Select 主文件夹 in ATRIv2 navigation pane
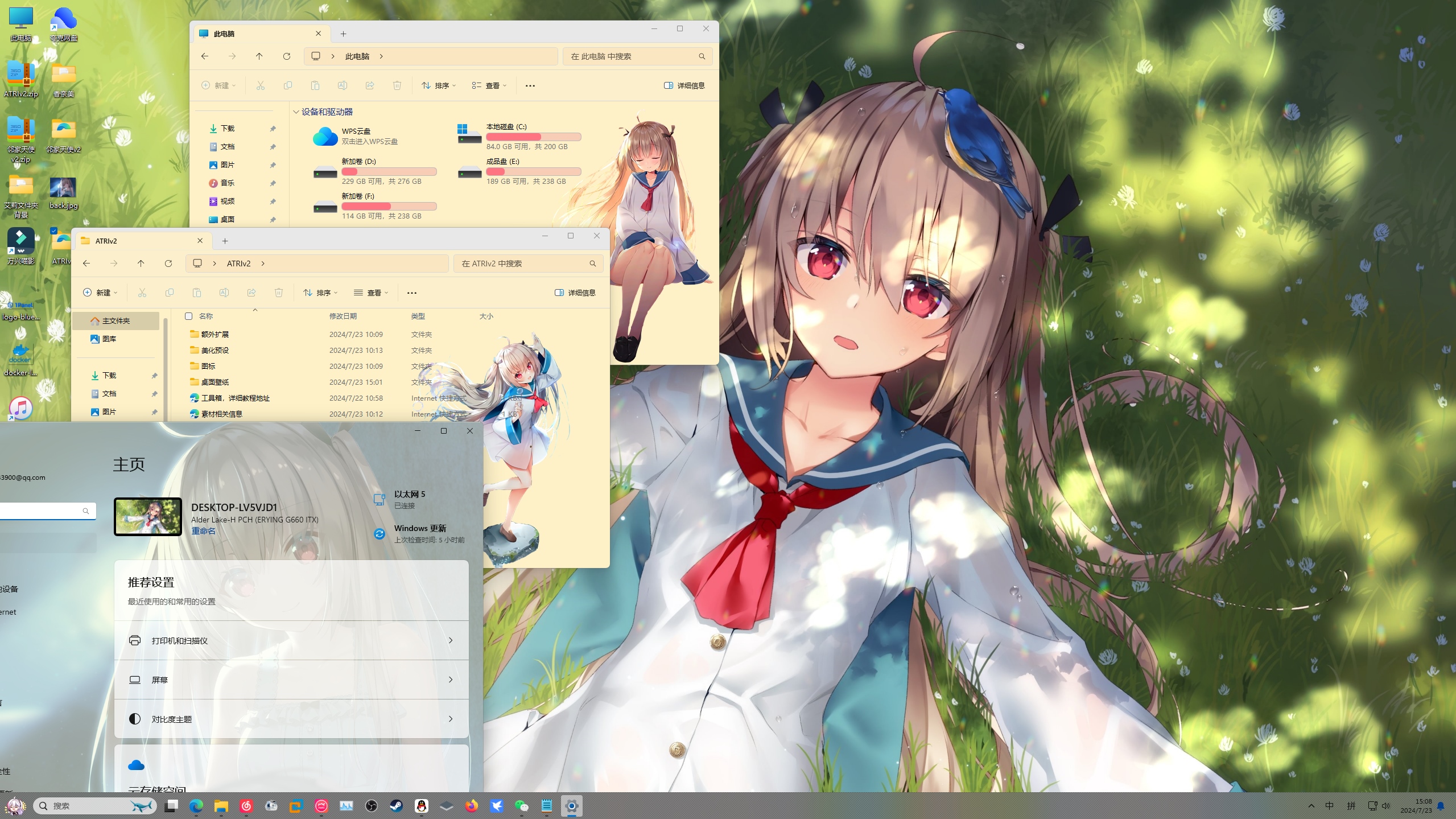1456x819 pixels. click(x=116, y=321)
